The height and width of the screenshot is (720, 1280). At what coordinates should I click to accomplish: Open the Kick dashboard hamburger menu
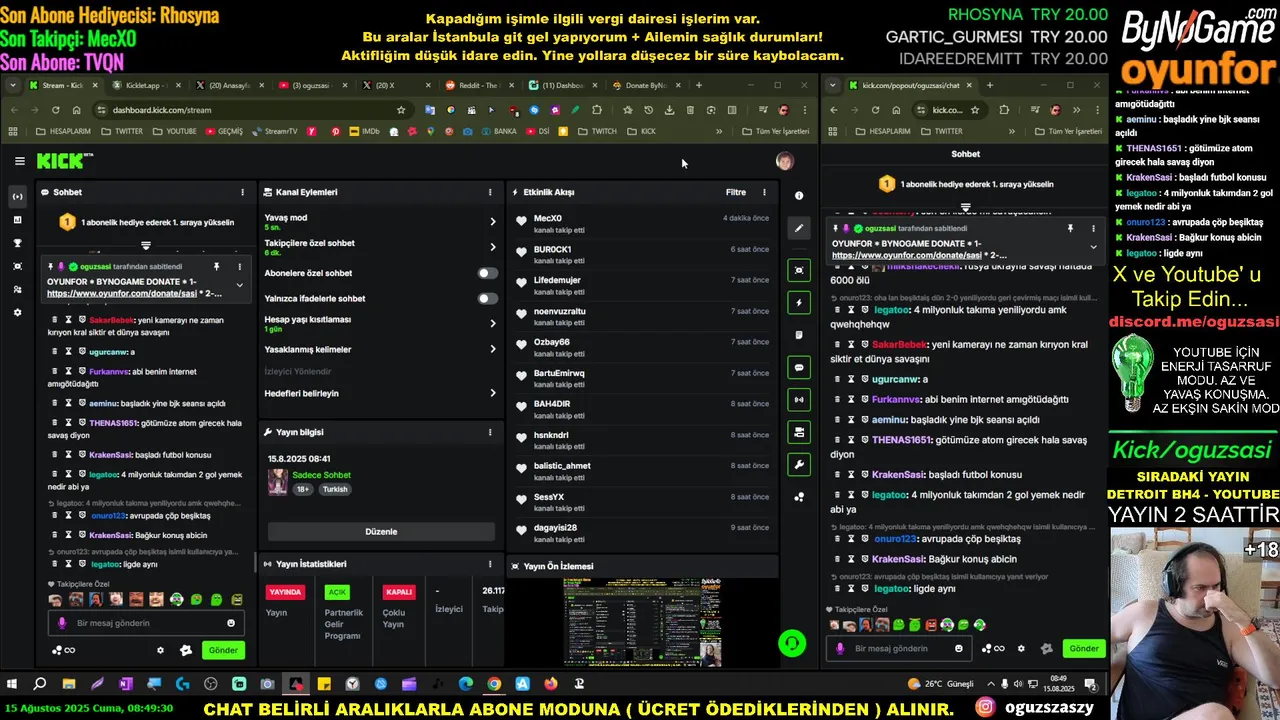pos(19,161)
